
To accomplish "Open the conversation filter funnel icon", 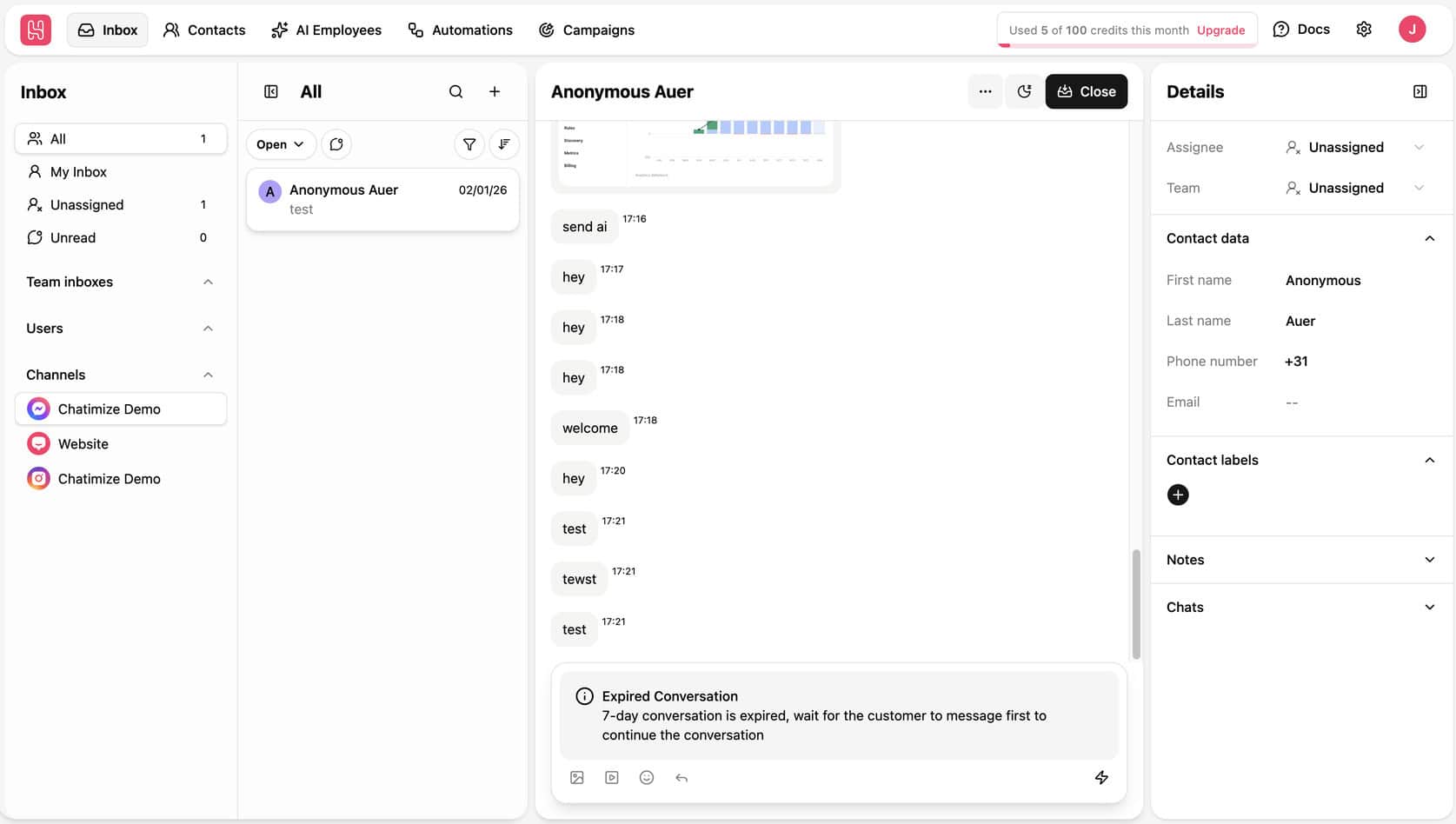I will click(469, 144).
